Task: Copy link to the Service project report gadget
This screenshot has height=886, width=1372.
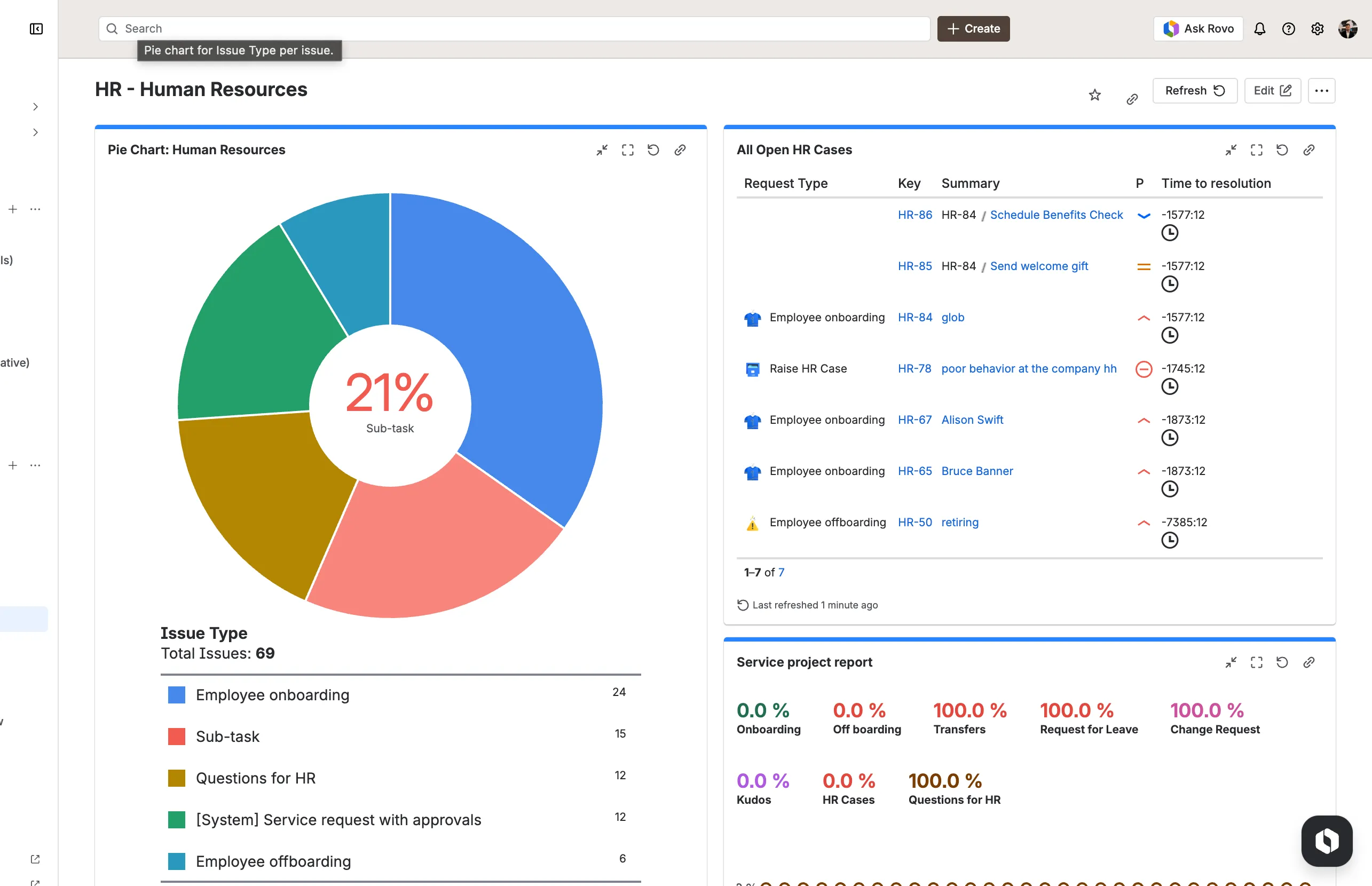Action: [x=1309, y=662]
